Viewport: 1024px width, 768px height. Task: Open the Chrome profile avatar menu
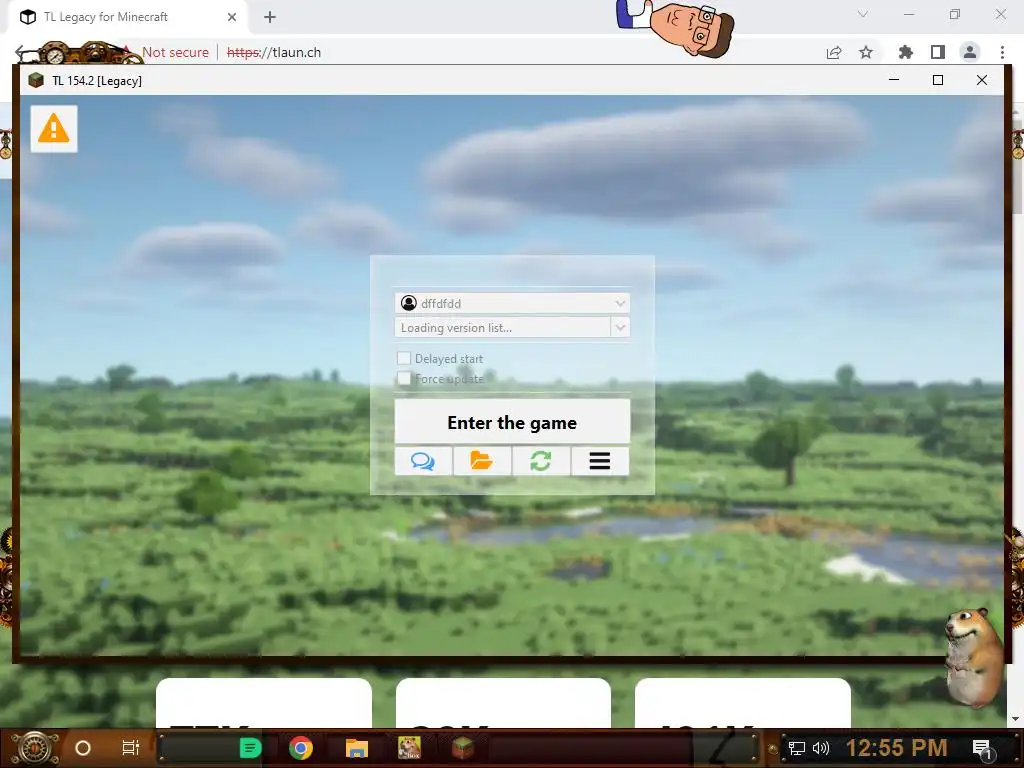[x=970, y=52]
